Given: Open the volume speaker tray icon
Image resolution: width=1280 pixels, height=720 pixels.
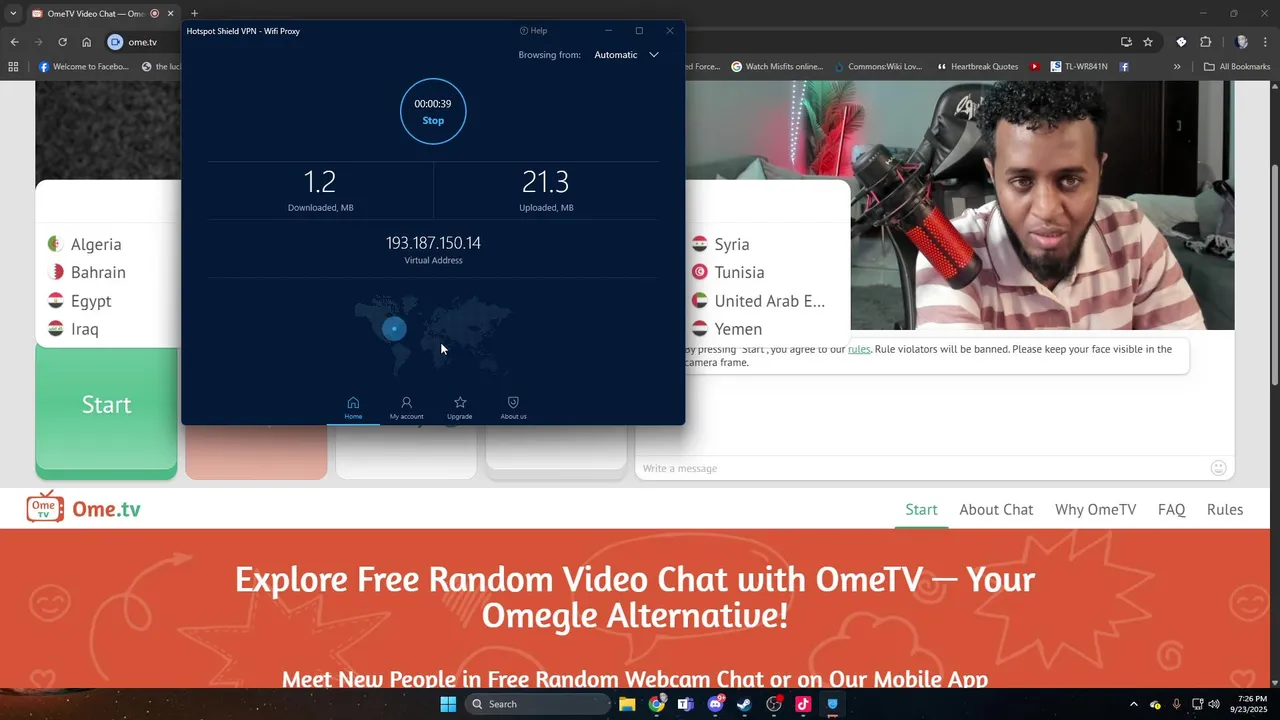Looking at the screenshot, I should pyautogui.click(x=1214, y=704).
